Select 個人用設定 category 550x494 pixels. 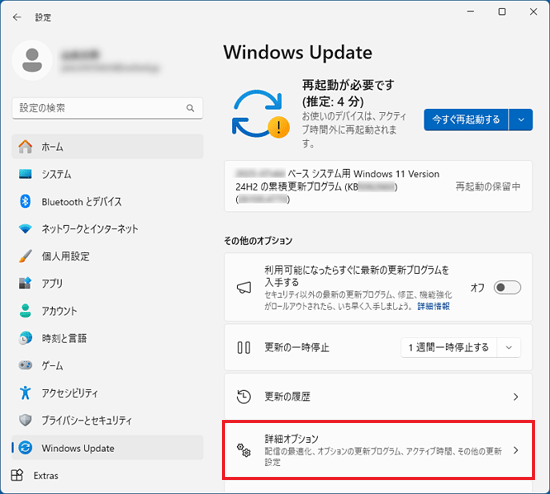click(108, 256)
